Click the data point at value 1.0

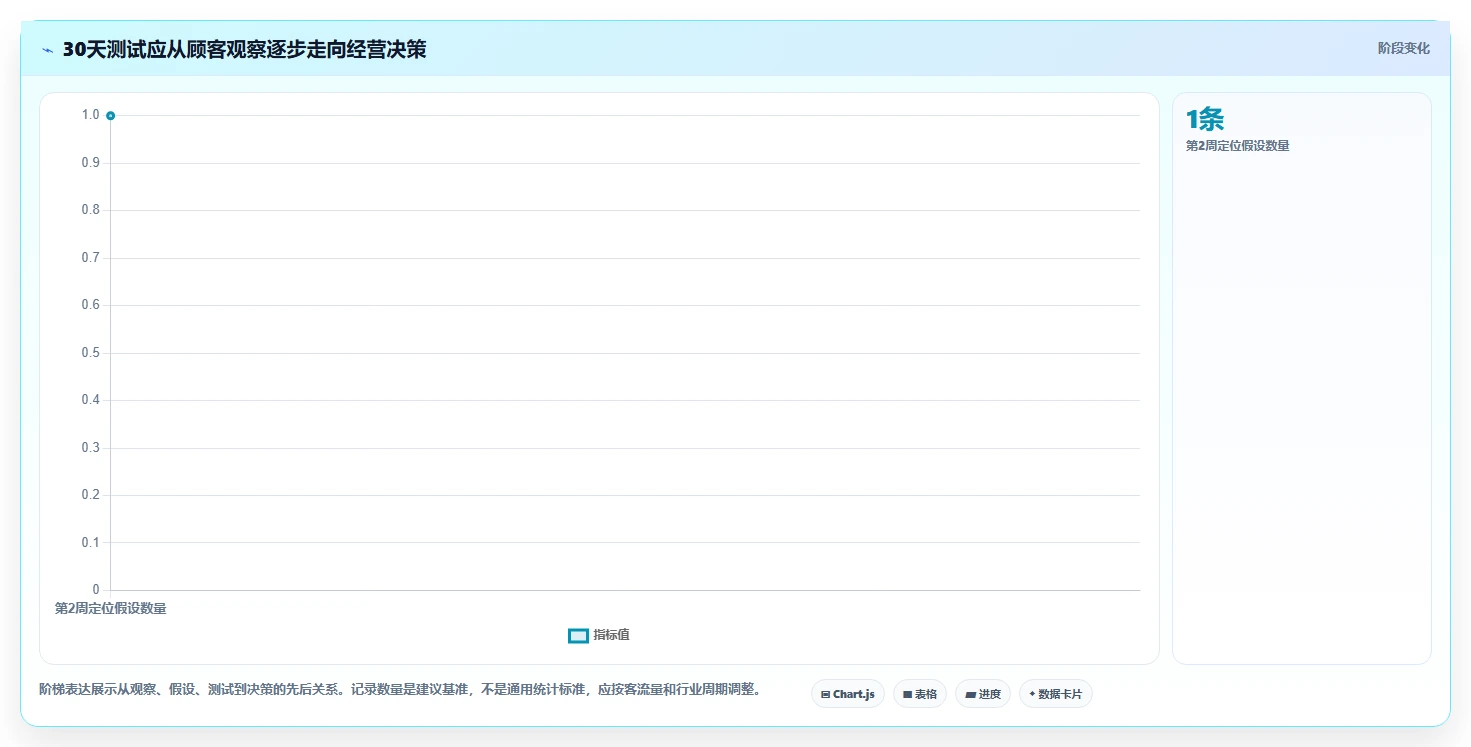pos(110,115)
